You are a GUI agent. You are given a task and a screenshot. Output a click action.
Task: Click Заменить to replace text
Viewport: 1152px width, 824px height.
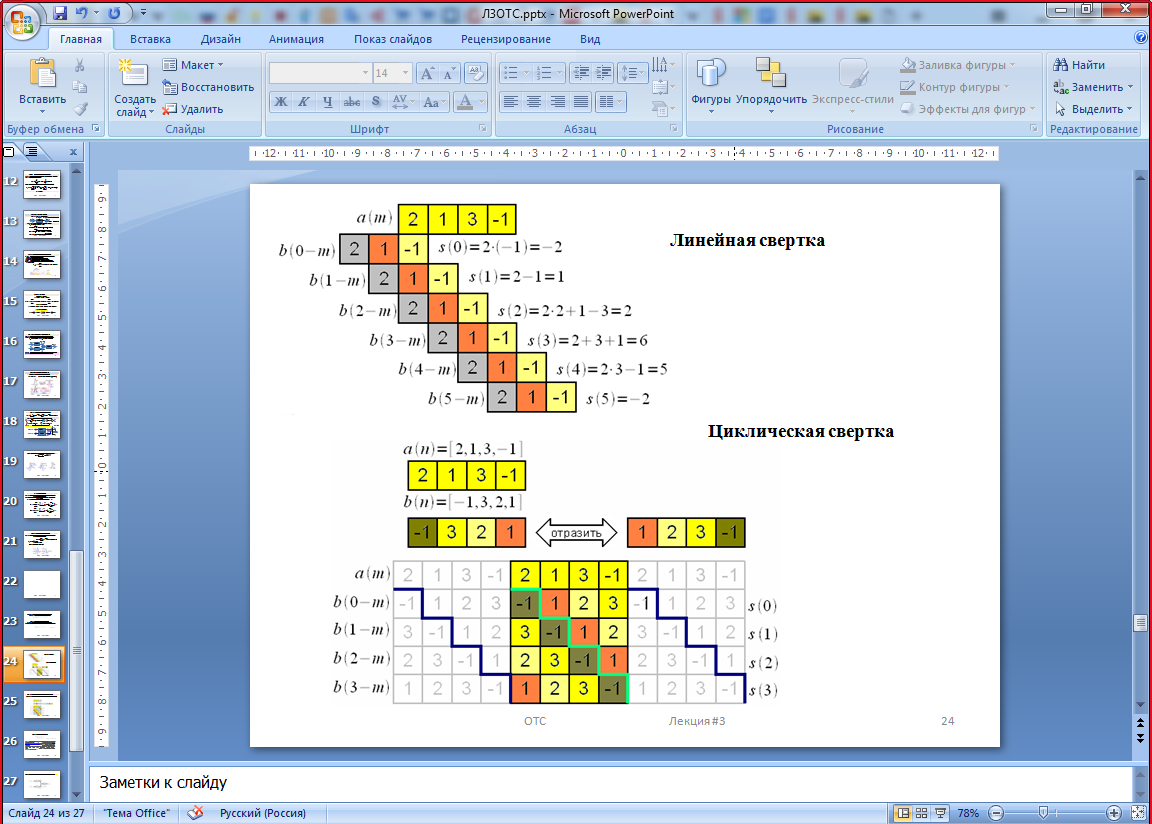point(1092,87)
